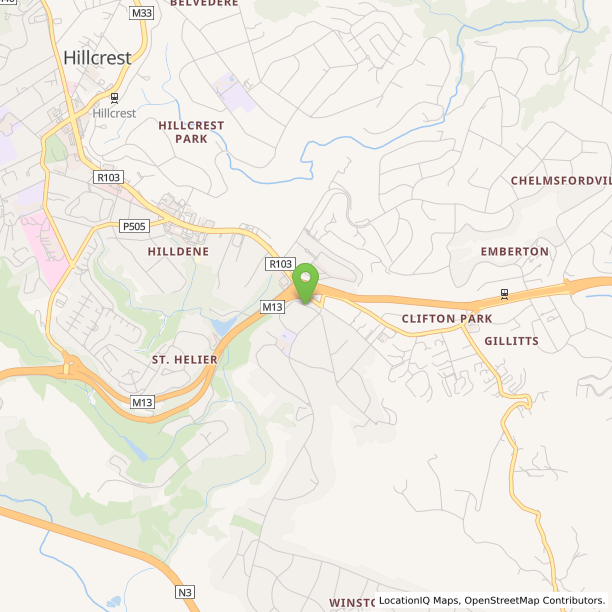Select the Hillcrest Park suburb label
Viewport: 612px width, 612px height.
point(191,132)
